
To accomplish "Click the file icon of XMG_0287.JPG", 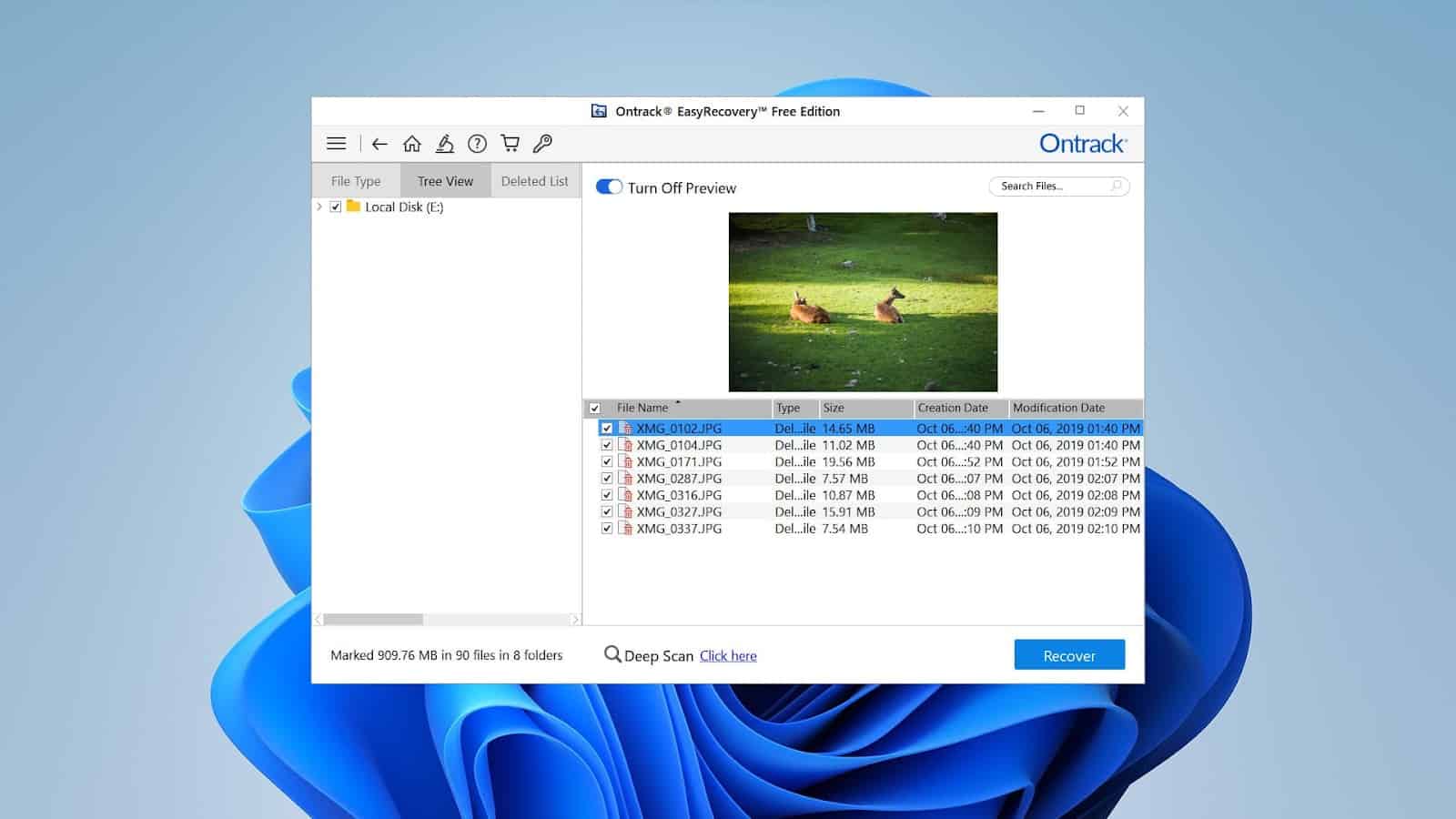I will click(625, 478).
